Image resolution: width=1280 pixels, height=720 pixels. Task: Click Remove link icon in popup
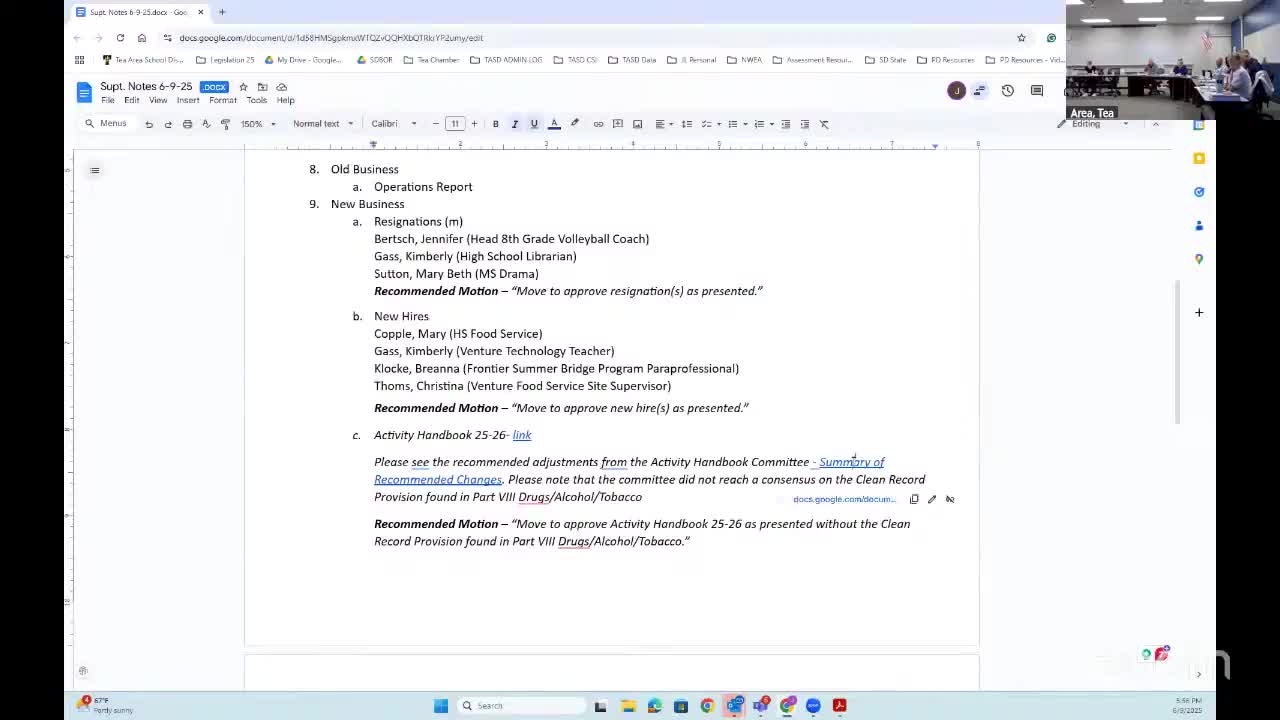[x=950, y=499]
